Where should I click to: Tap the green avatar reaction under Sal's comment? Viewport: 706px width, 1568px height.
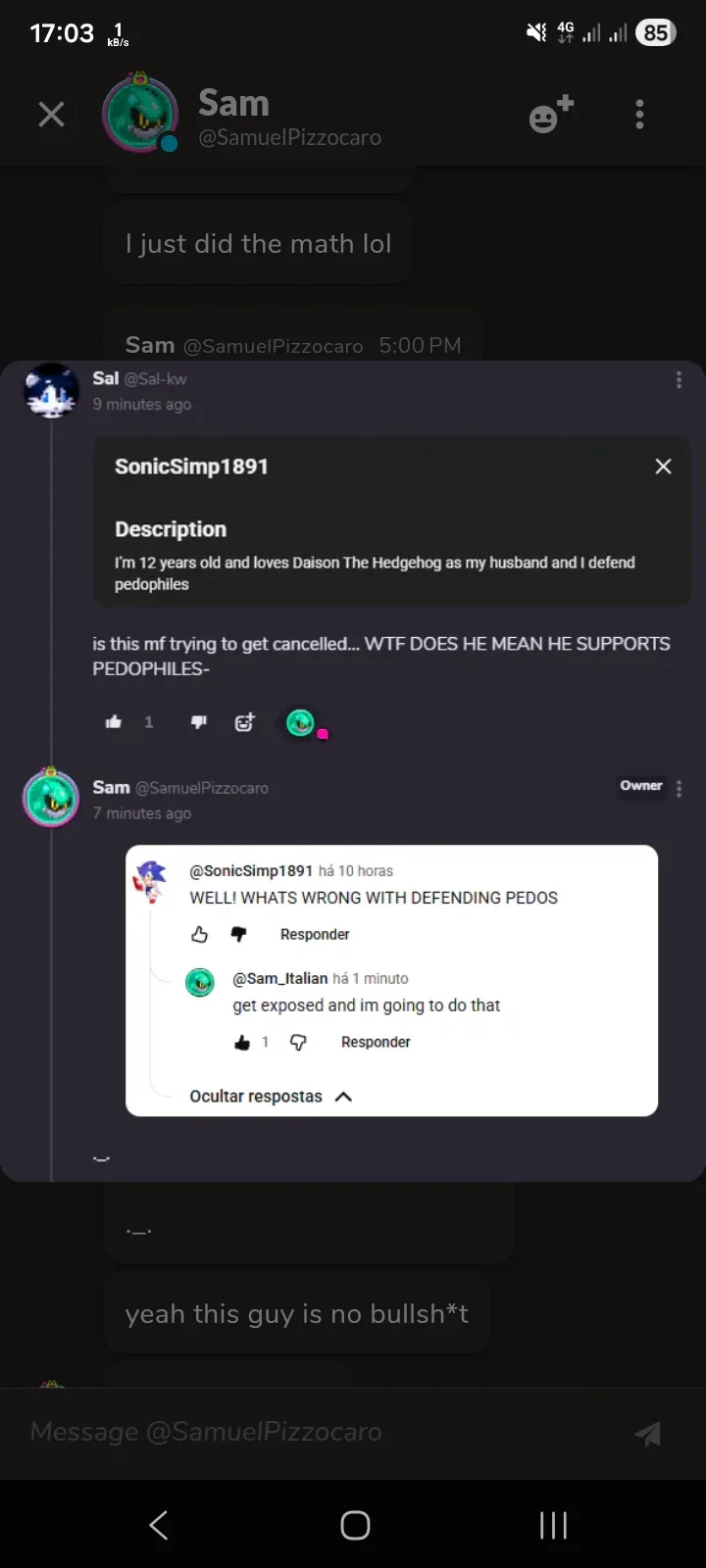click(x=300, y=722)
